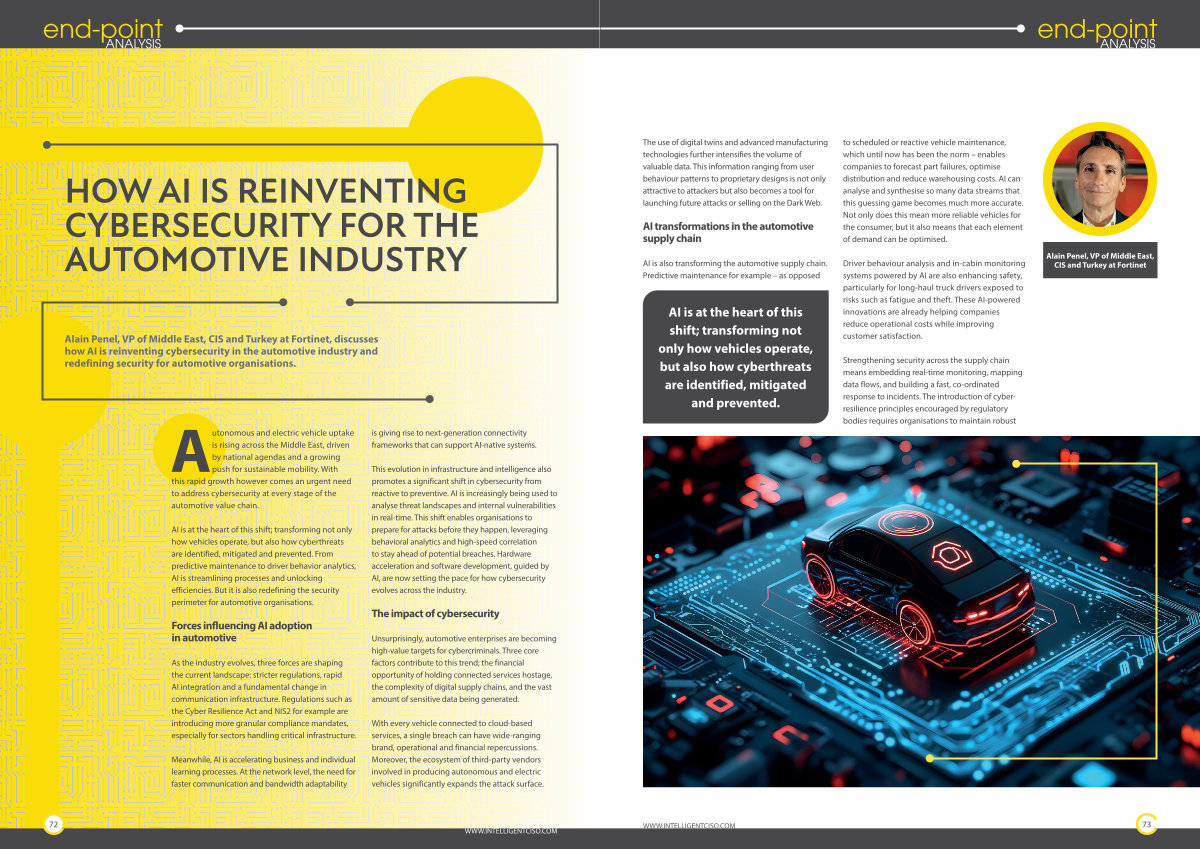Click the article headline 'HOW AI IS REINVENTING CYBERSECURITY FOR THE AUTOMOTIVE INDUSTRY'

[271, 225]
